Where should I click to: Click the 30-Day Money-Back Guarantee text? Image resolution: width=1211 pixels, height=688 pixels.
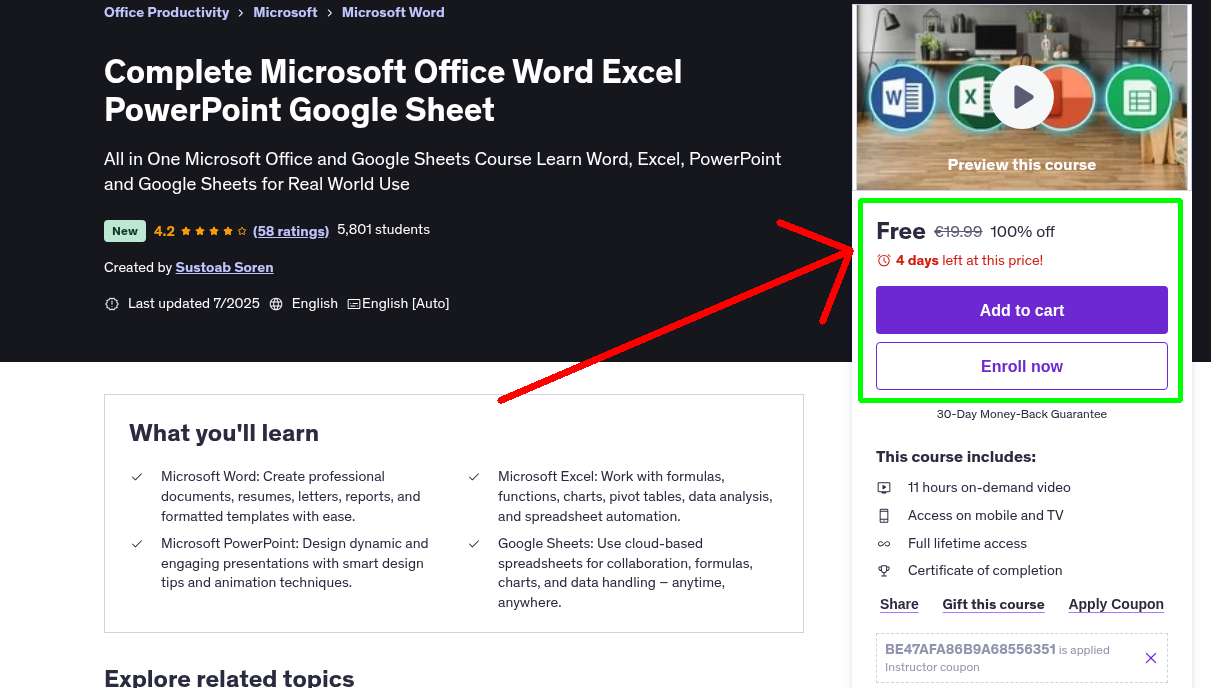click(1022, 414)
